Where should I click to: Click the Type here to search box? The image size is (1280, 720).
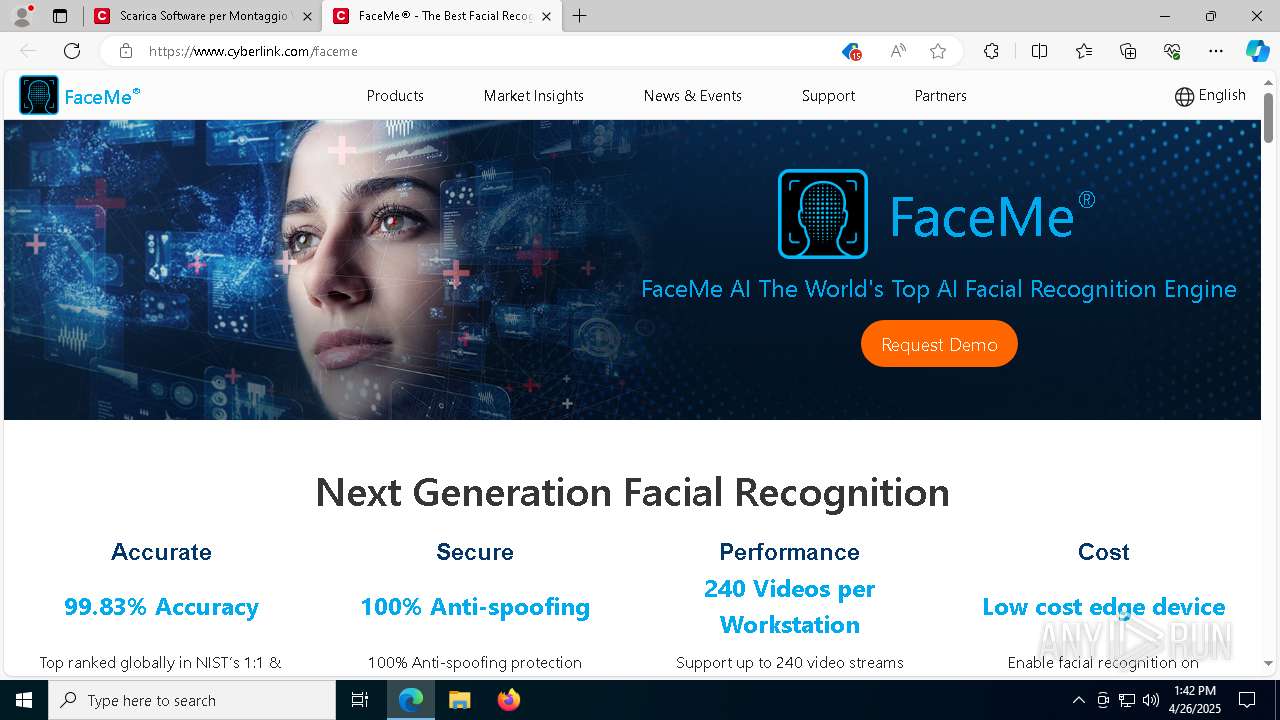pos(192,700)
